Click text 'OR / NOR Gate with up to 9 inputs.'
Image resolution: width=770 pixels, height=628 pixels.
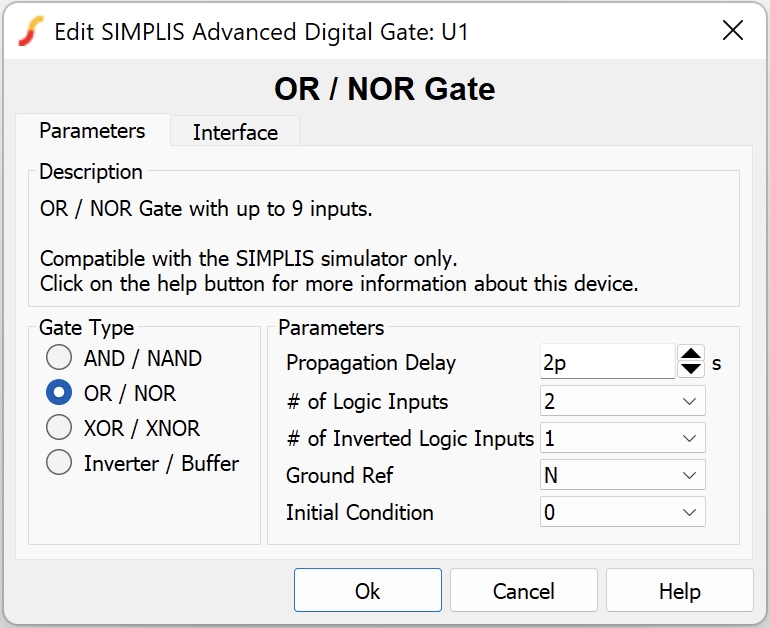(206, 209)
